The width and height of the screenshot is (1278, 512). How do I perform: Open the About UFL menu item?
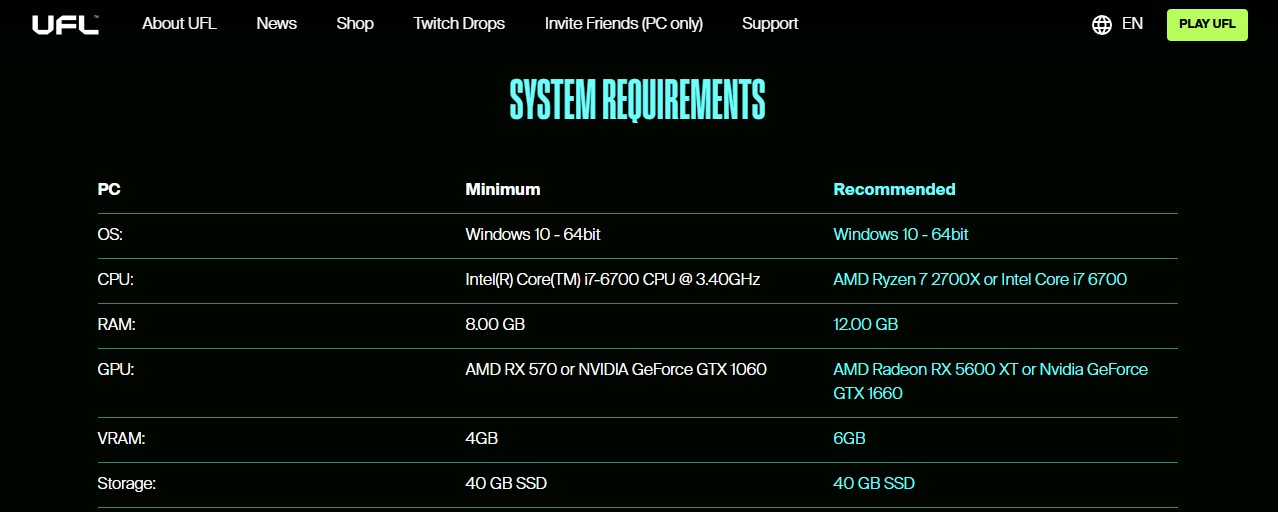coord(179,24)
